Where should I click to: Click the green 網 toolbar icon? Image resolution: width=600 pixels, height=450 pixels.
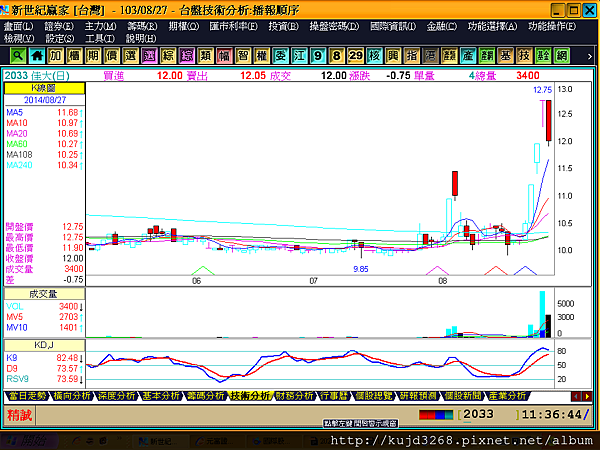click(562, 56)
